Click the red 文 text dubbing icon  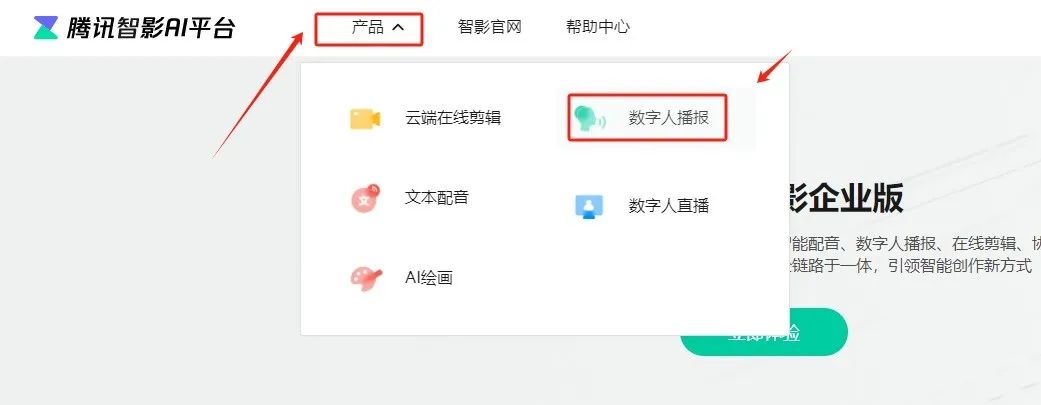pyautogui.click(x=365, y=198)
